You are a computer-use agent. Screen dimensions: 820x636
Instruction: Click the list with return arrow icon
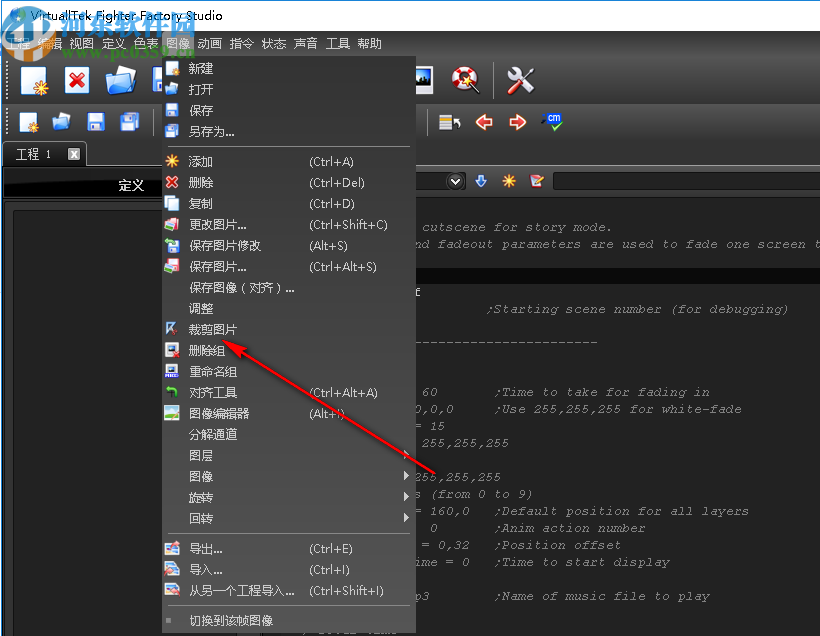click(450, 122)
